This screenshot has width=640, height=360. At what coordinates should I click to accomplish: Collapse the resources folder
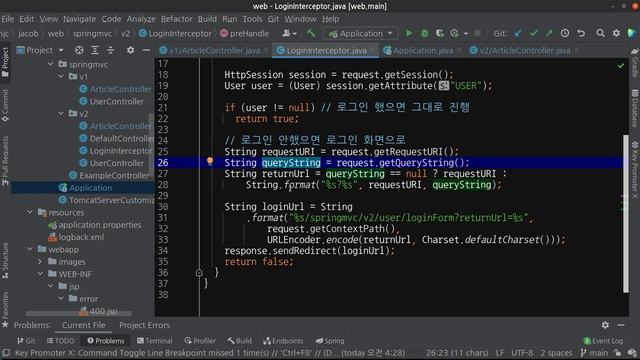coord(30,212)
